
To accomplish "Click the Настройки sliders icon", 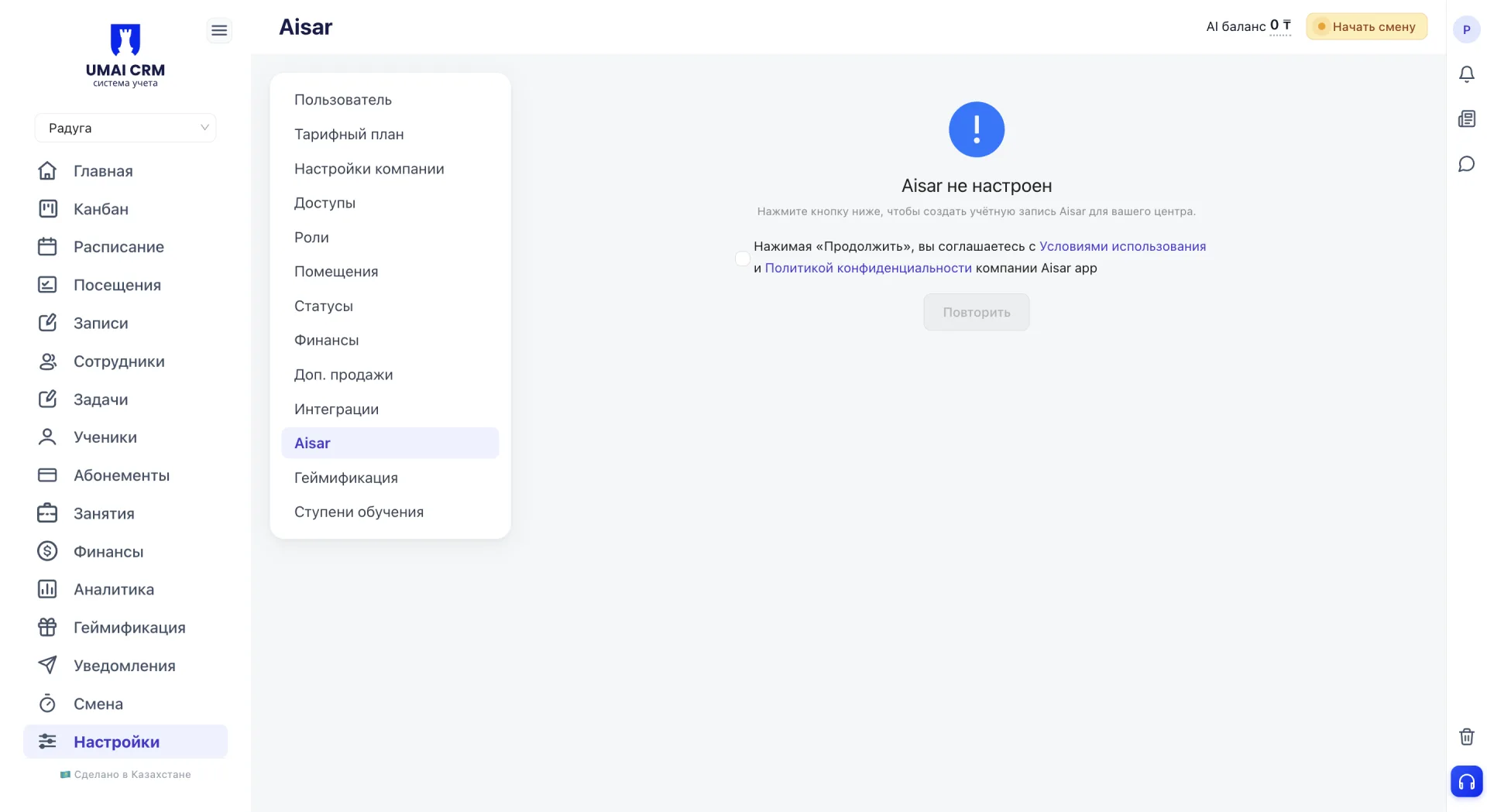I will point(47,741).
